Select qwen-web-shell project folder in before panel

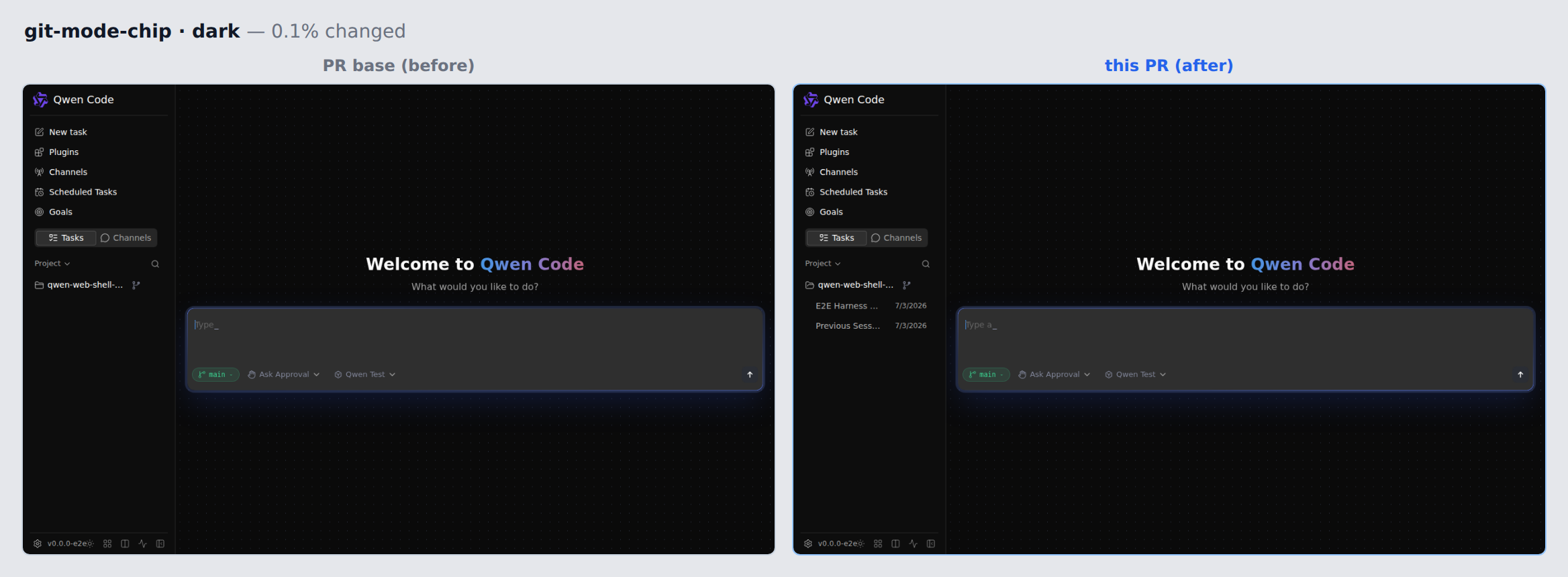coord(79,285)
